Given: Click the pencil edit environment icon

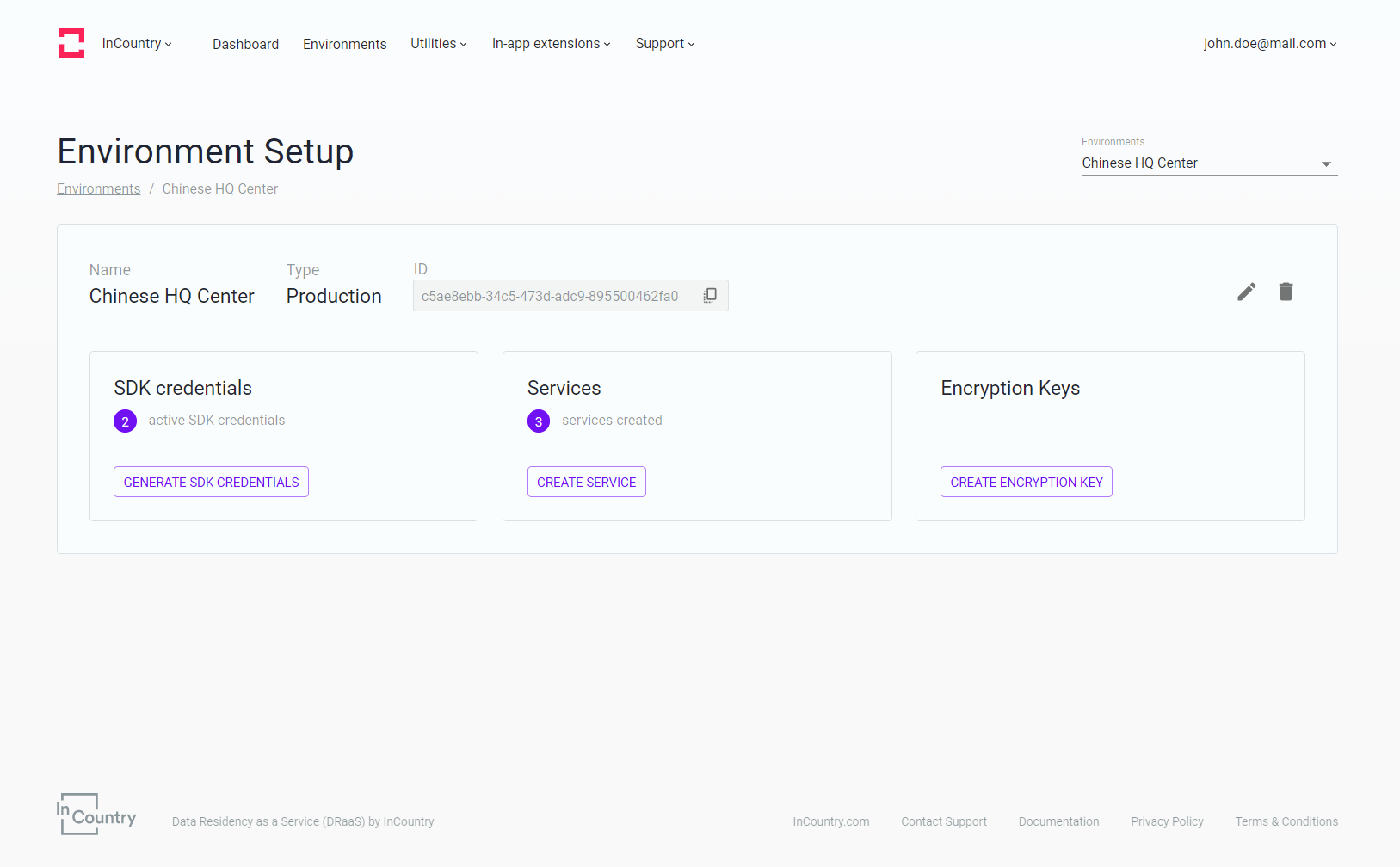Looking at the screenshot, I should pos(1246,292).
